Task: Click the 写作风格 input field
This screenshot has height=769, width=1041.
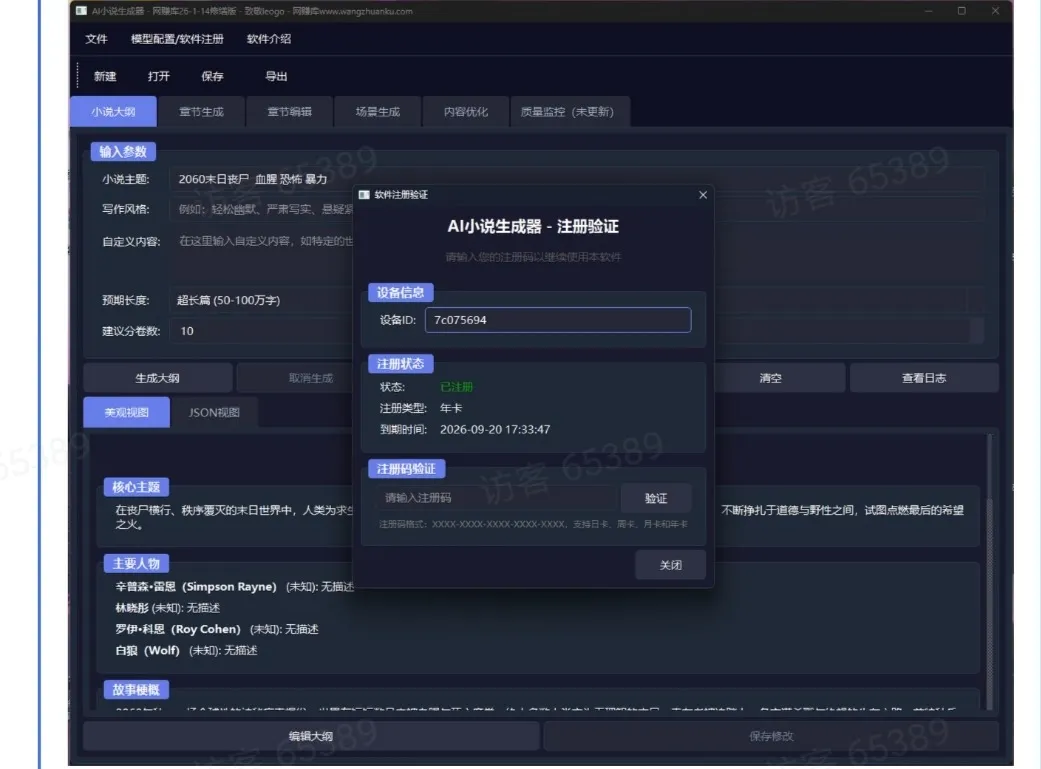Action: (576, 209)
